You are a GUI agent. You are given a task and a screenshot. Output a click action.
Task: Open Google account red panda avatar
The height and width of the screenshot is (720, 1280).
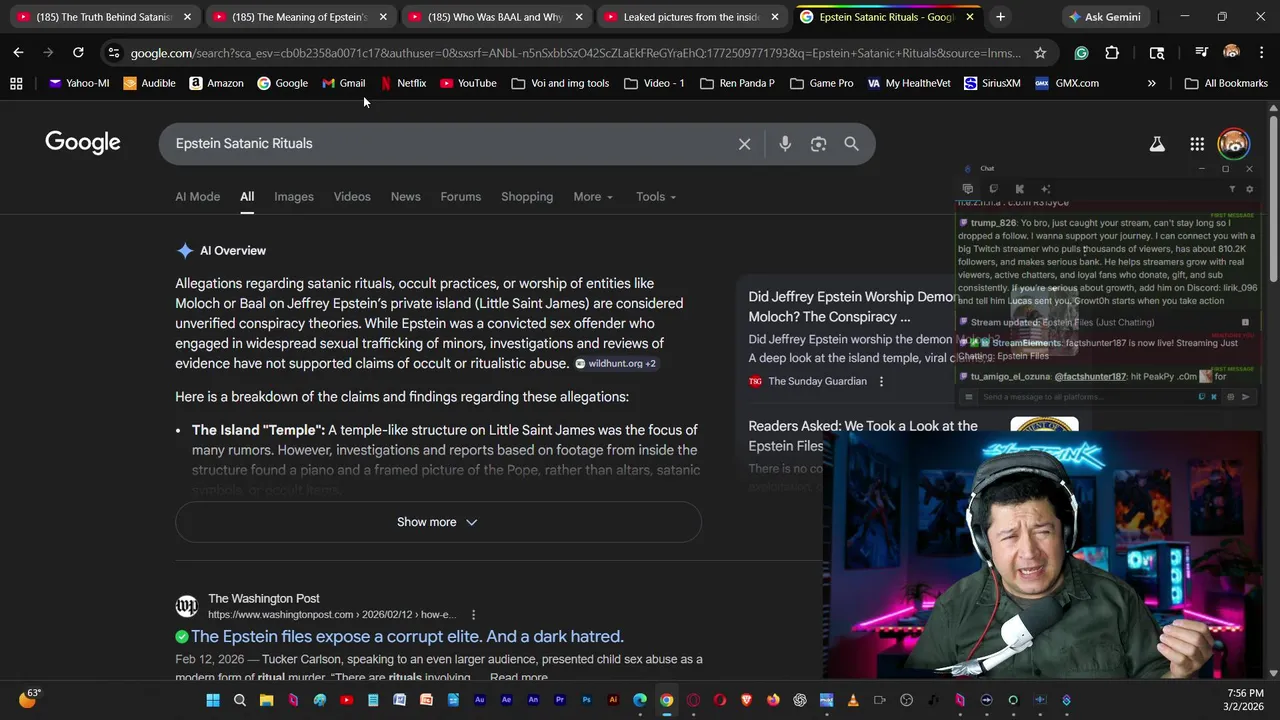(1234, 143)
